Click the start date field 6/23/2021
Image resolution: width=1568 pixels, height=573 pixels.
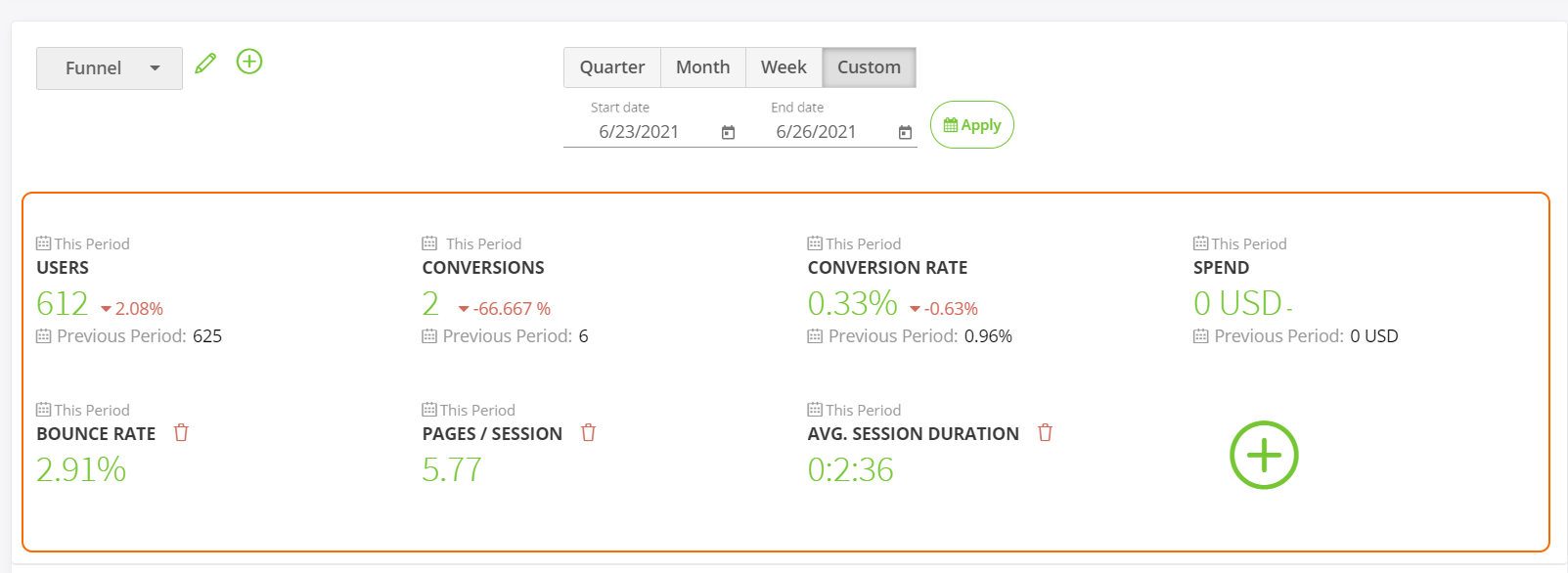639,132
